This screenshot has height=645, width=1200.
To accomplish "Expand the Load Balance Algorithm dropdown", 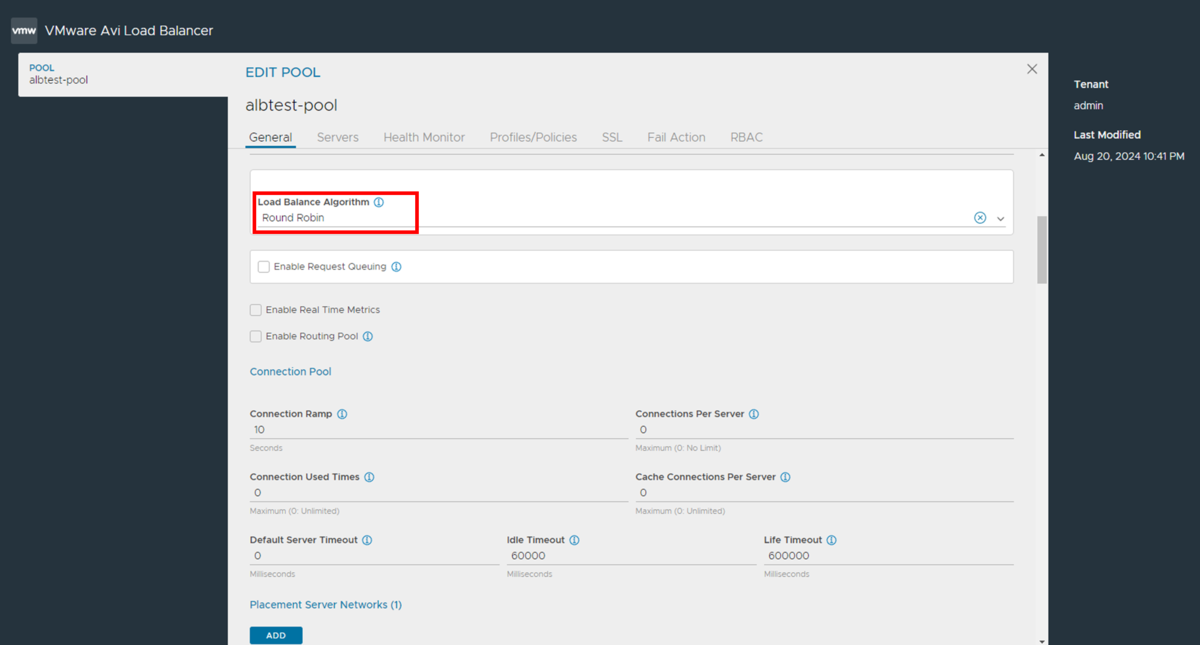I will pos(1000,219).
